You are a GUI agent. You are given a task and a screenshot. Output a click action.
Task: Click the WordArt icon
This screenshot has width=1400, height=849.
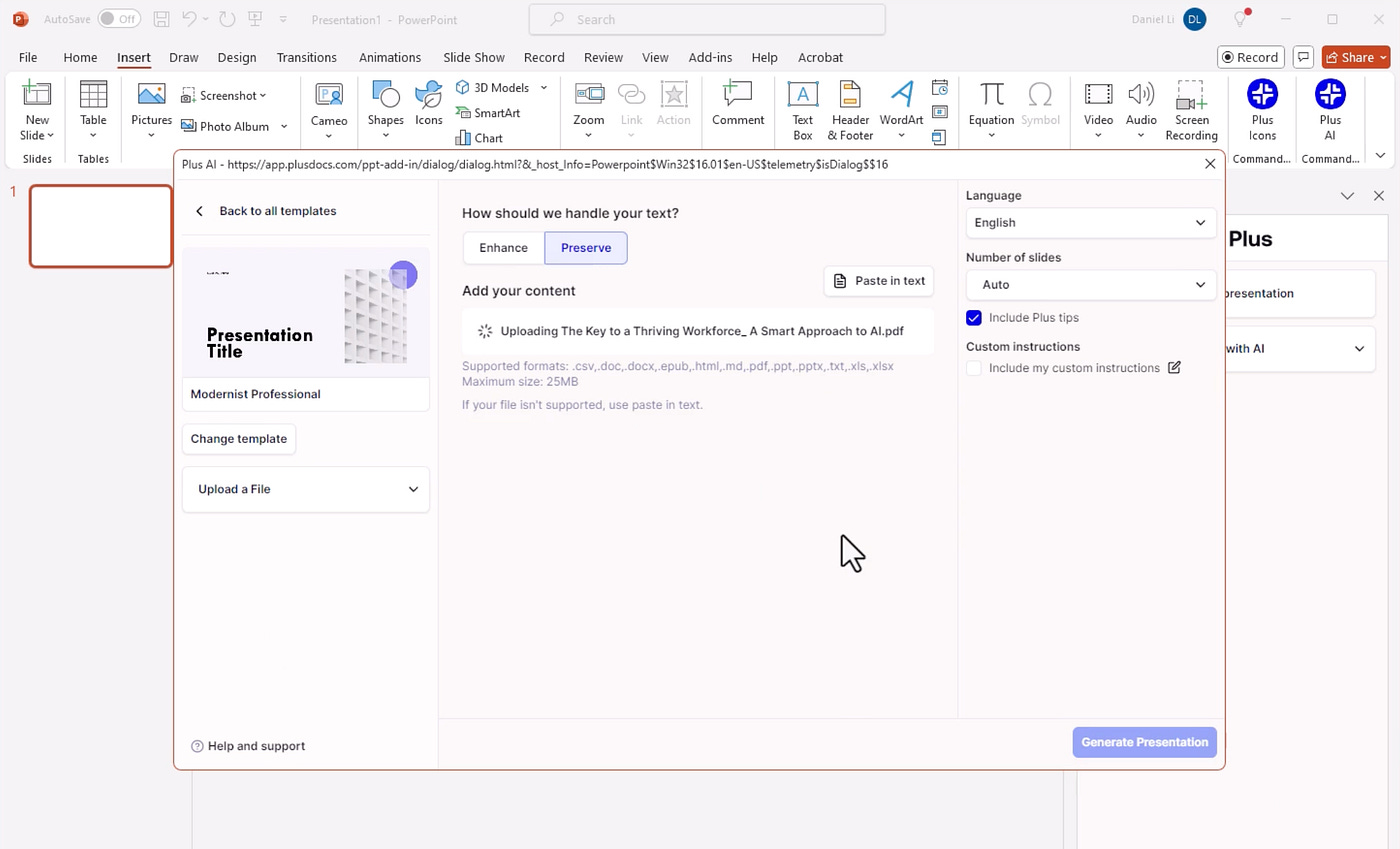coord(902,95)
